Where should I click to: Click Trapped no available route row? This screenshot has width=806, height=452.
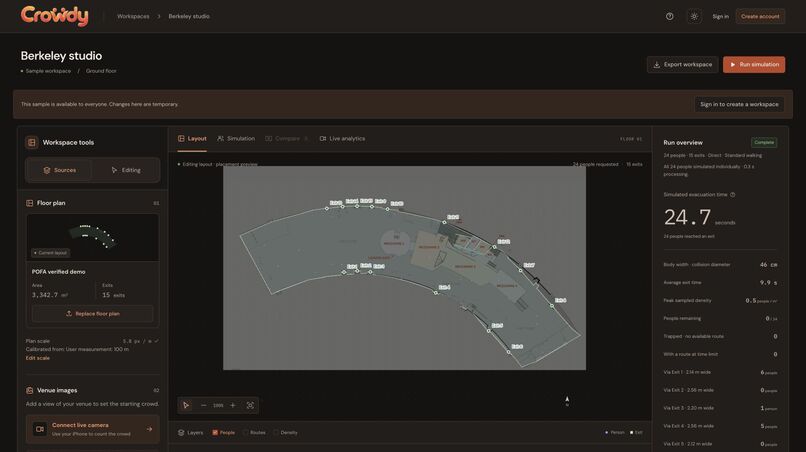click(x=720, y=336)
